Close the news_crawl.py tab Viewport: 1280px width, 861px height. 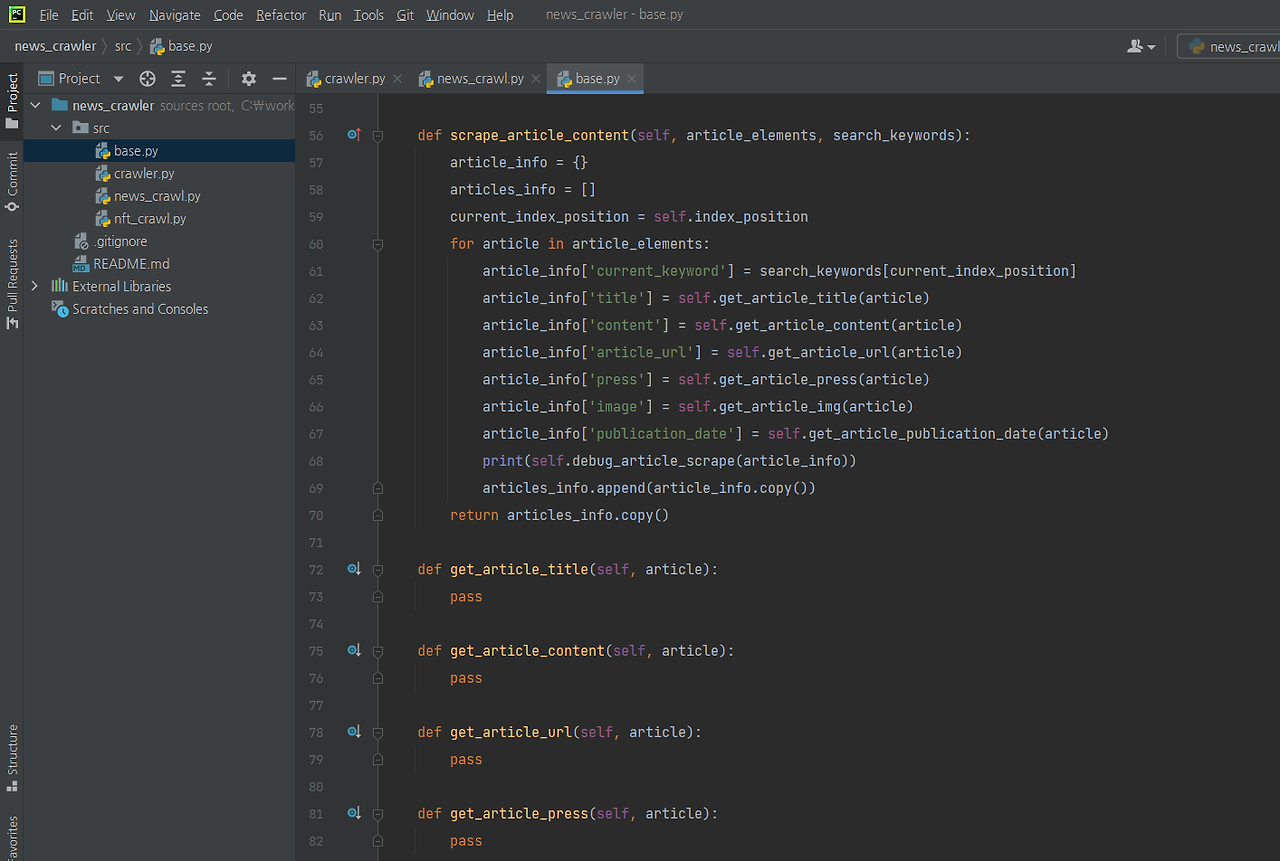click(536, 79)
